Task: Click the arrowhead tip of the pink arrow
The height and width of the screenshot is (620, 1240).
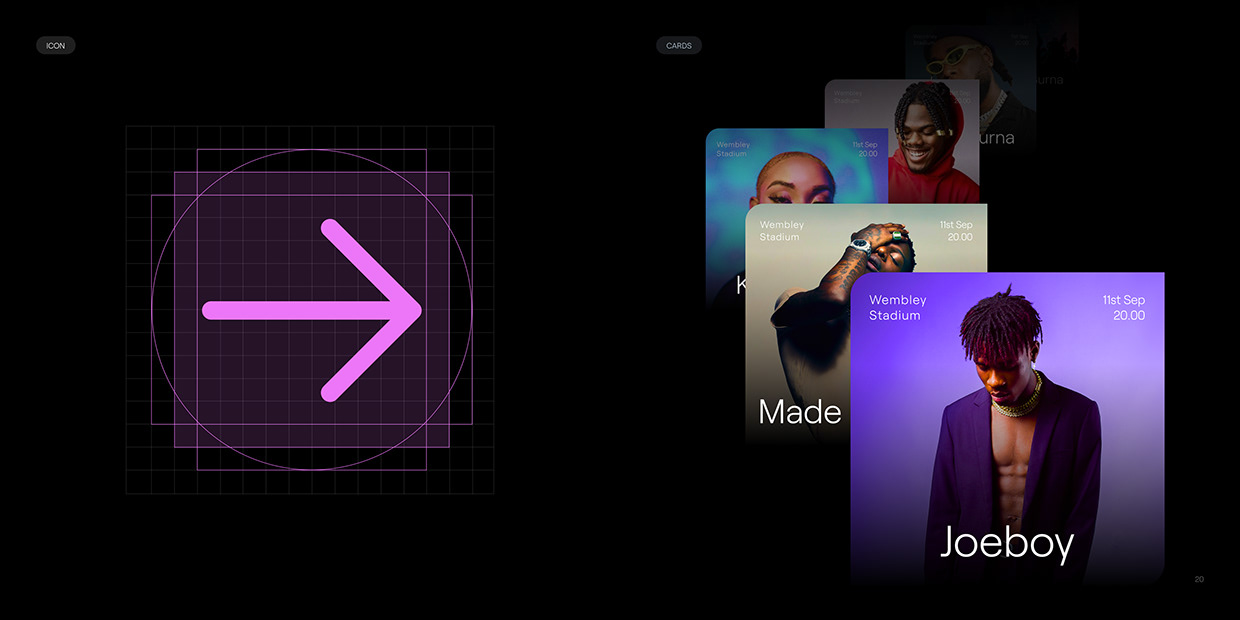Action: pyautogui.click(x=417, y=310)
